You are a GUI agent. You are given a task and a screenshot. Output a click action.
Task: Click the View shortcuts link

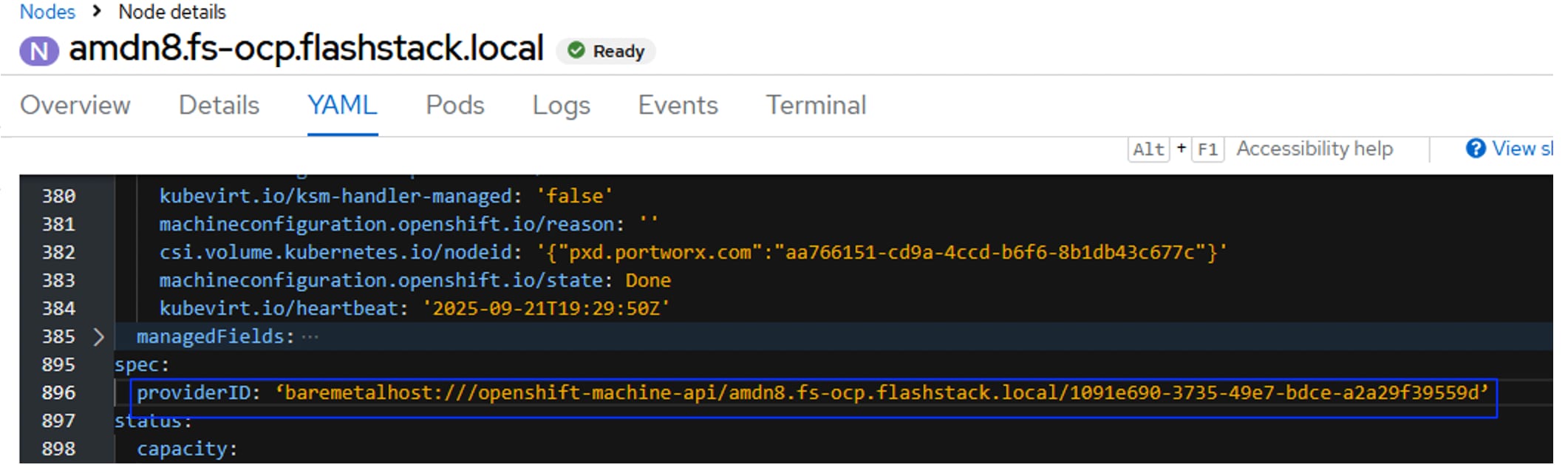(1522, 149)
